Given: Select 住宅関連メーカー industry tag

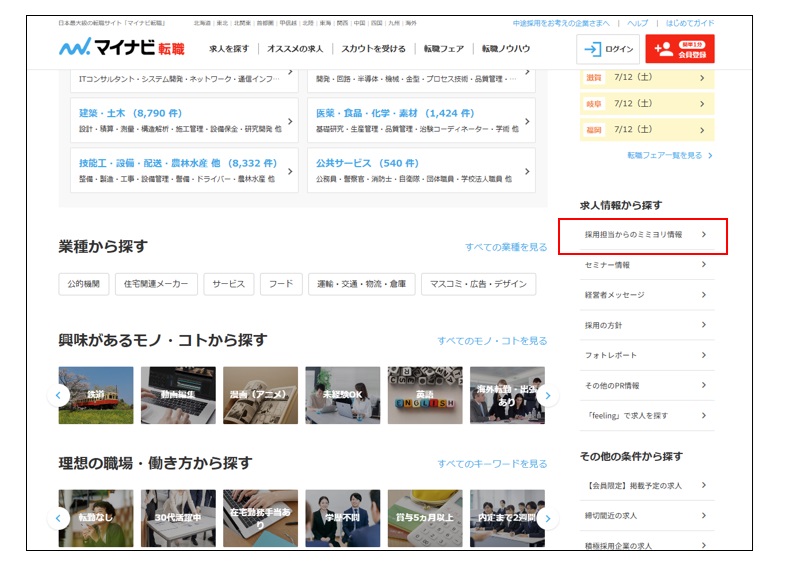Looking at the screenshot, I should click(156, 284).
